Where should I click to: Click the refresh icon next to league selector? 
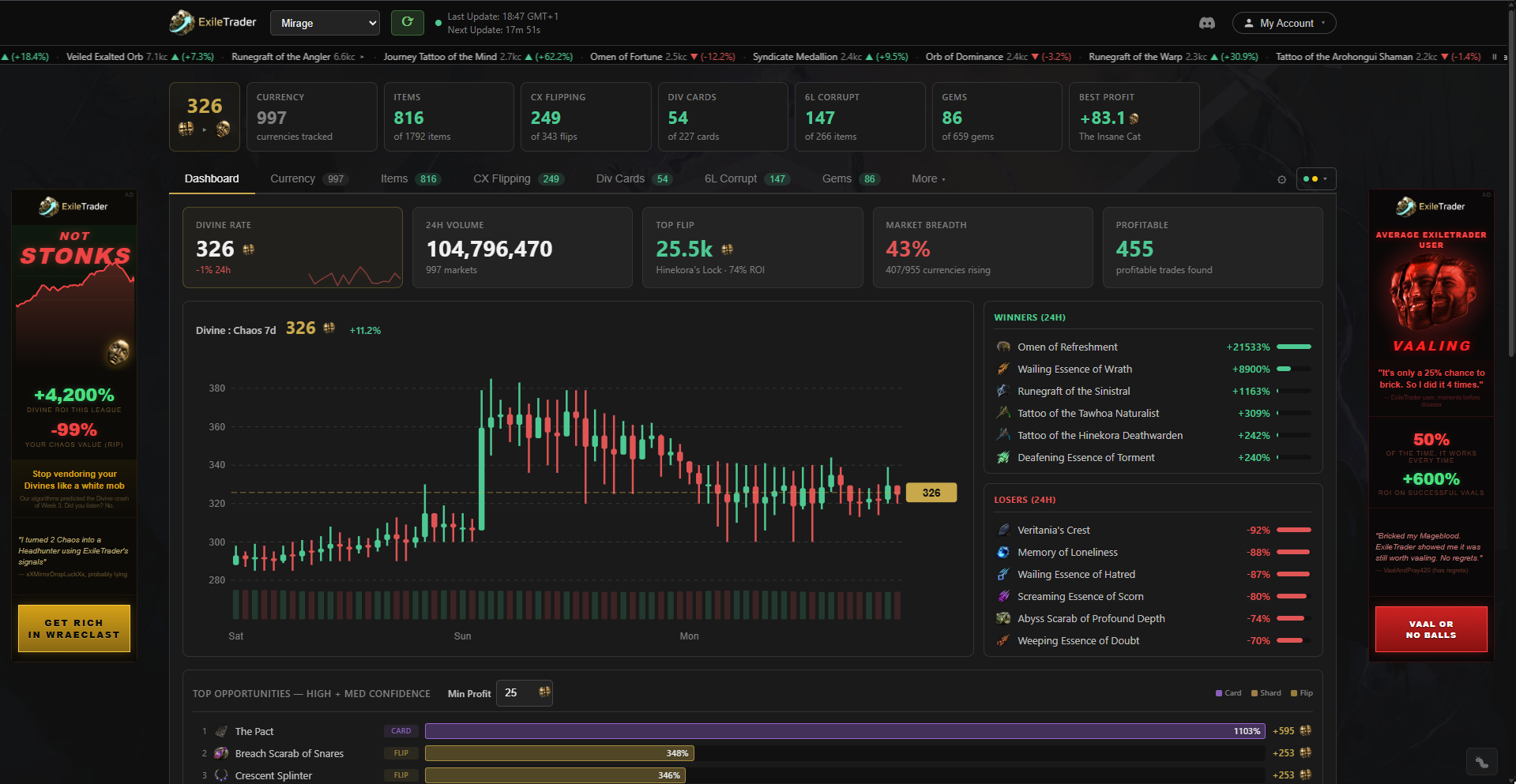(407, 22)
